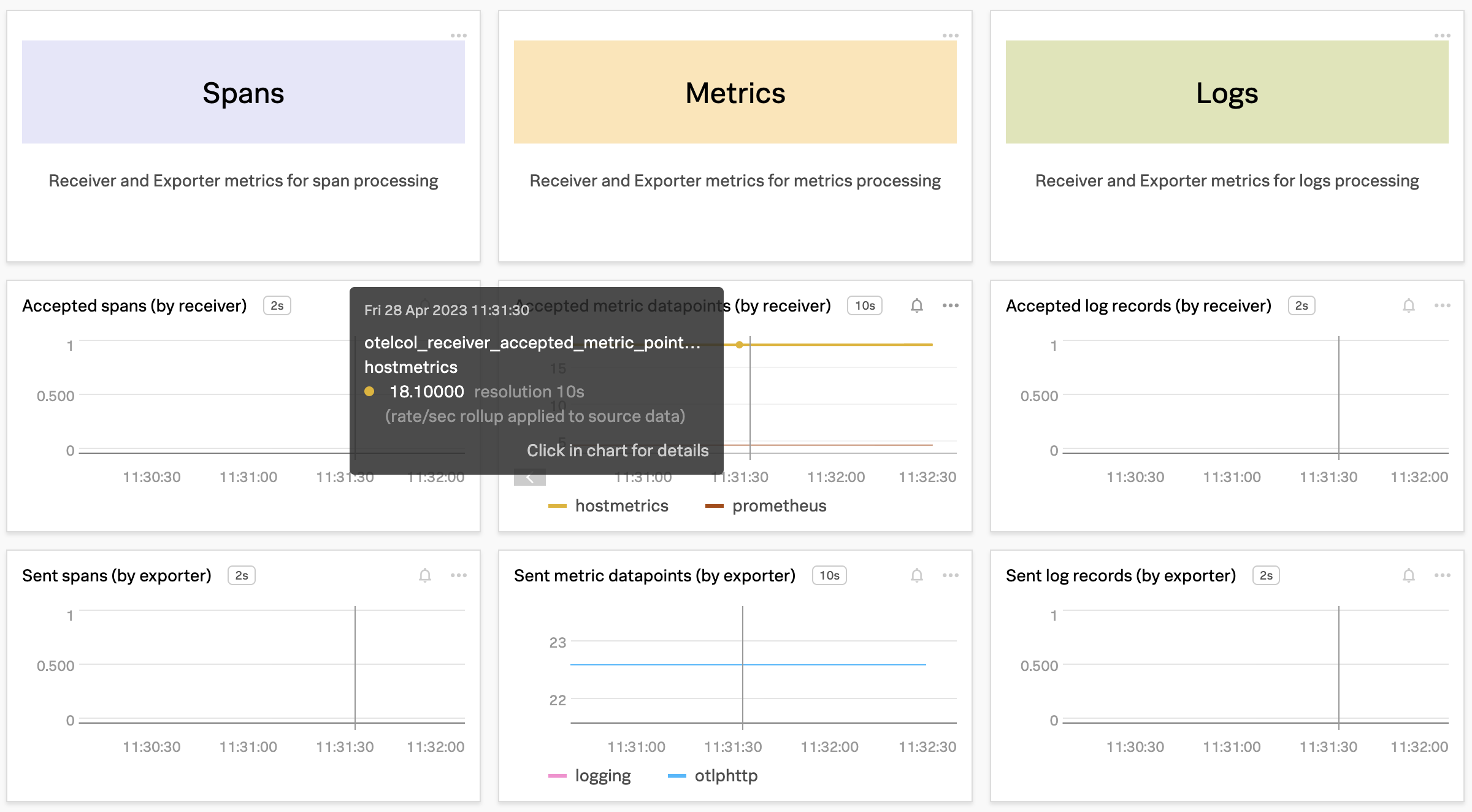Toggle prometheus series in chart legend
Screen dimensions: 1472x812
[778, 506]
